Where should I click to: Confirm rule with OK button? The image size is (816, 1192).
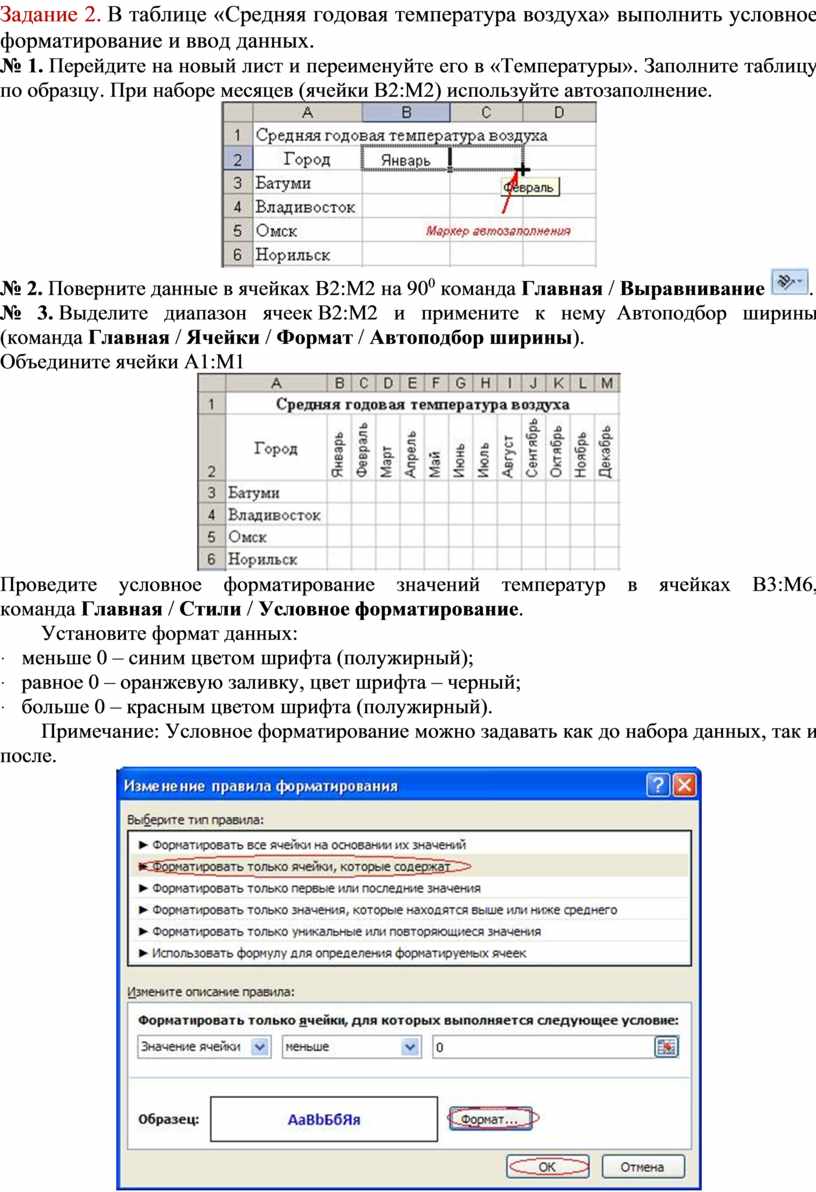click(547, 1166)
